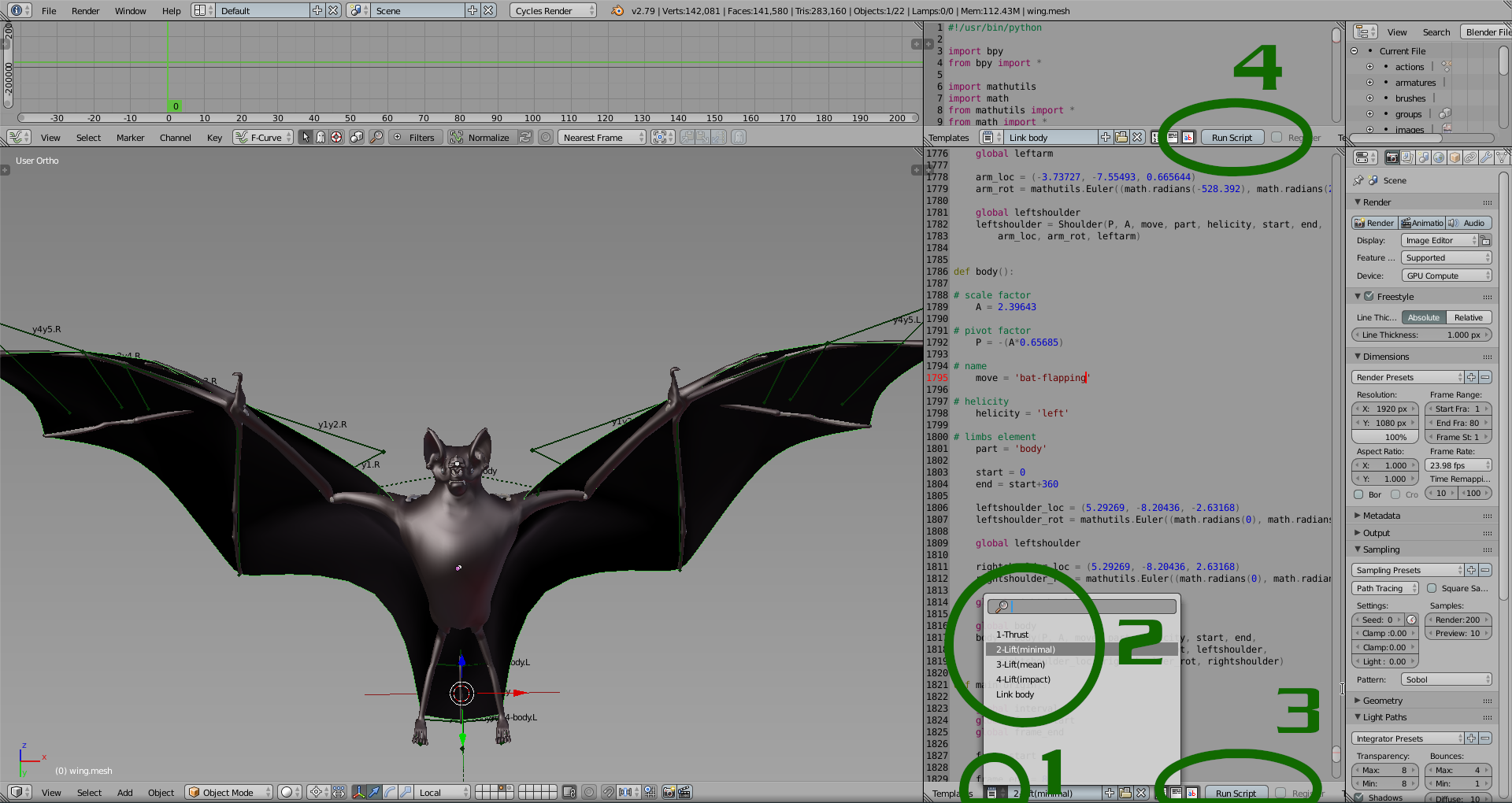Click the upper Run Script button
1512x803 pixels.
coord(1232,138)
